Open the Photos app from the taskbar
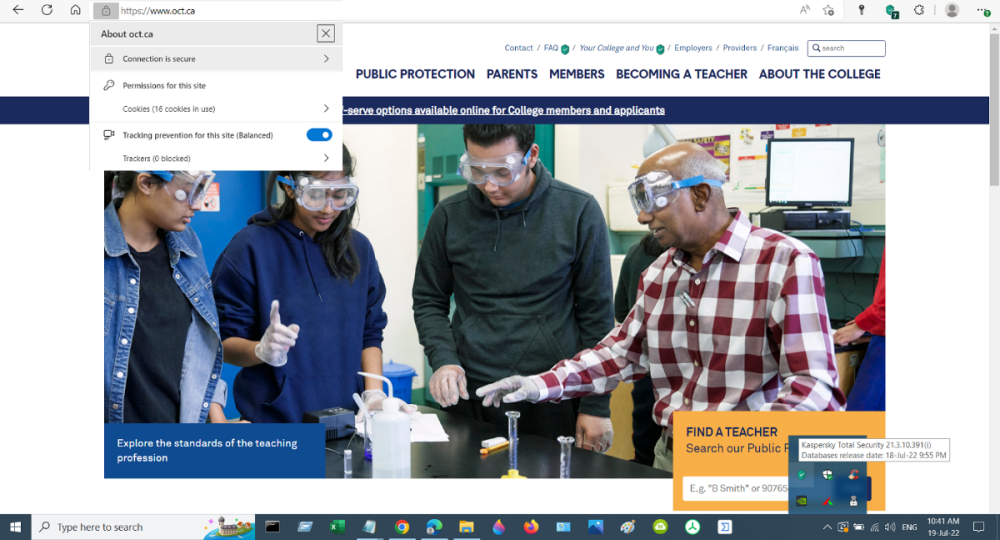The height and width of the screenshot is (540, 1000). point(596,527)
